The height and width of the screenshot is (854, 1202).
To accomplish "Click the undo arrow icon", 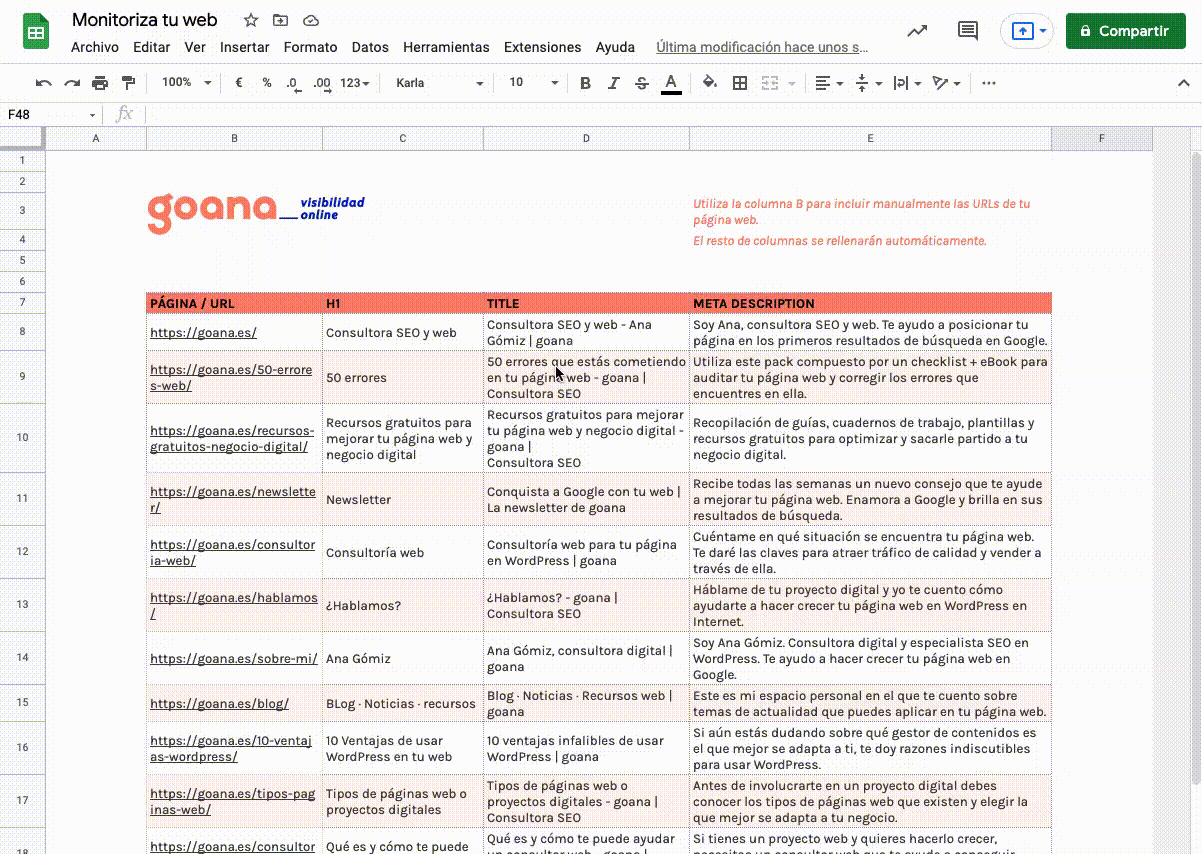I will pos(43,83).
